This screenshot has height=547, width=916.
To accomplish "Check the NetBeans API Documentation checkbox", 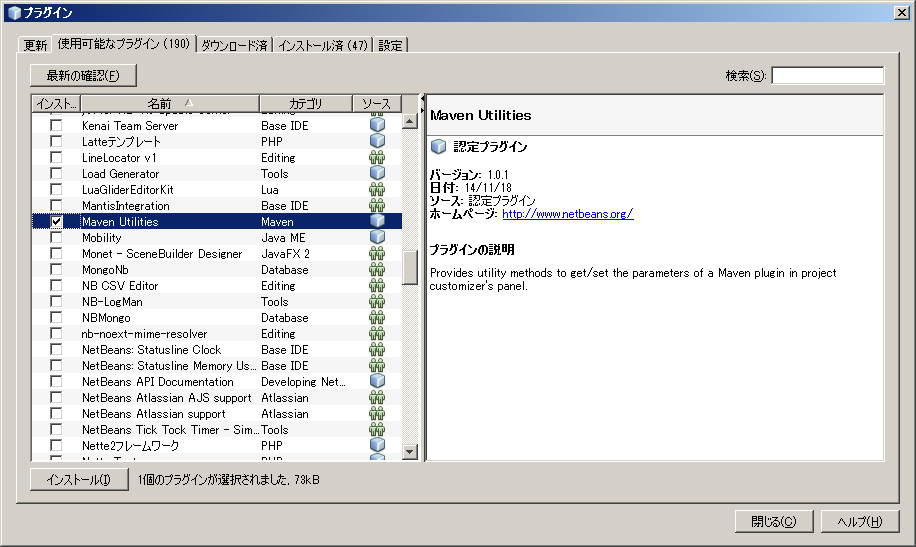I will 56,381.
